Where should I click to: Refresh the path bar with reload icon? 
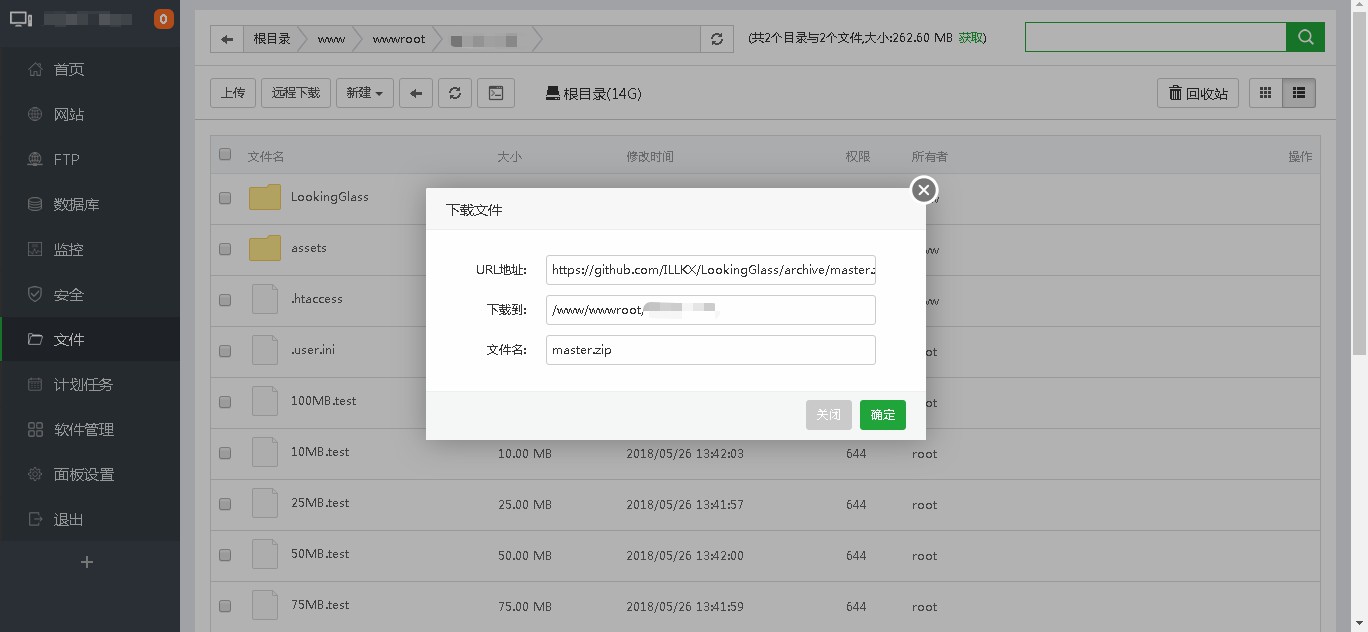(x=716, y=39)
